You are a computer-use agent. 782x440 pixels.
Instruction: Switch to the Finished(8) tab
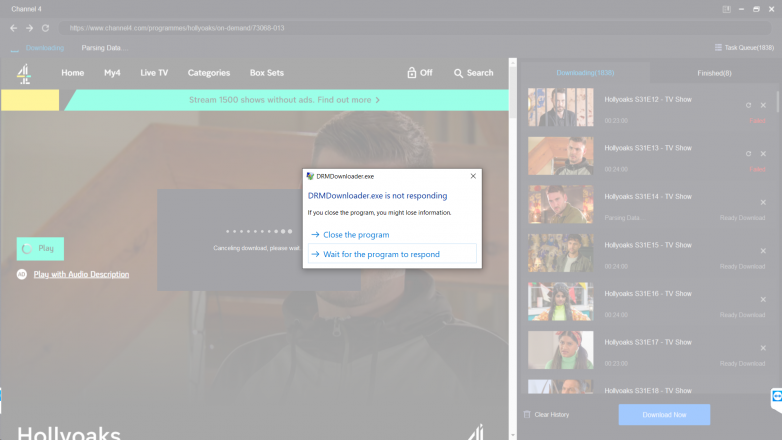click(x=714, y=73)
